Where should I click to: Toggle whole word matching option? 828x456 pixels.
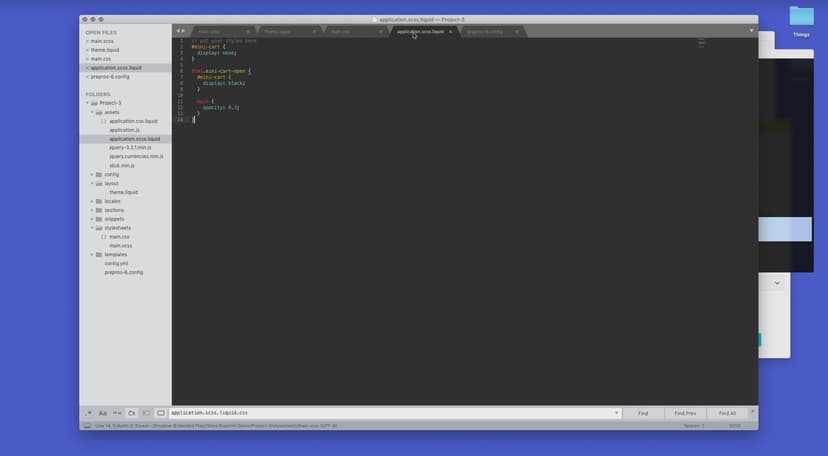pyautogui.click(x=117, y=413)
